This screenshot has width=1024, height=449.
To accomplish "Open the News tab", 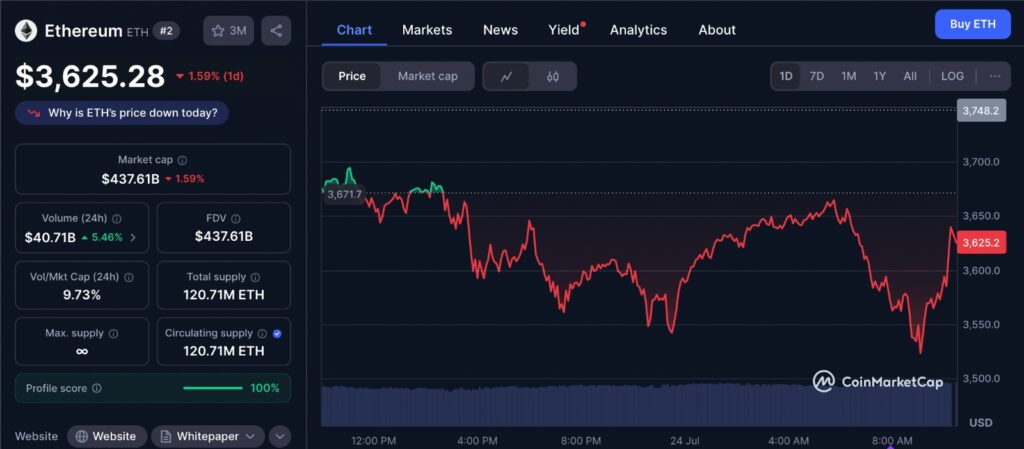I will [x=500, y=30].
